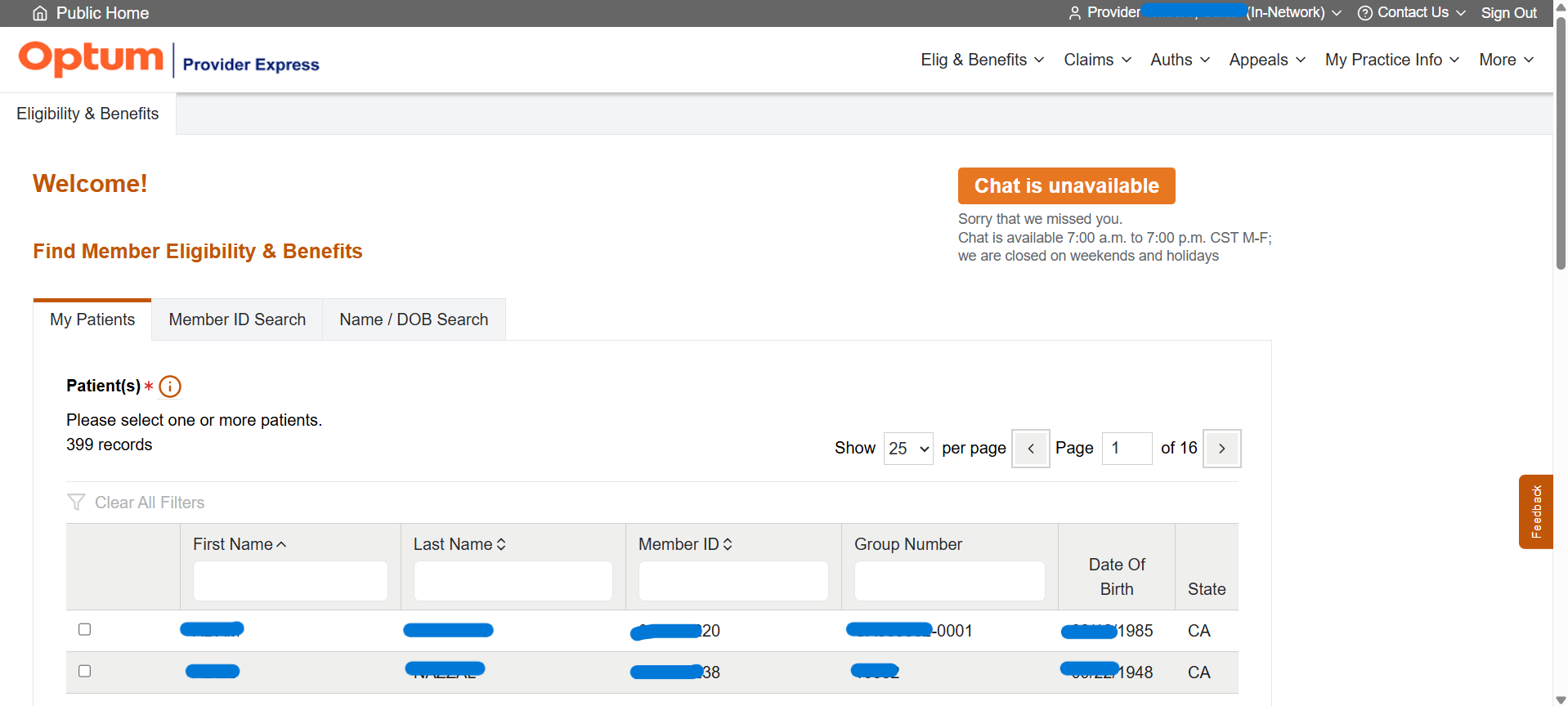
Task: Click the 'of 16' page count text
Action: coord(1179,448)
